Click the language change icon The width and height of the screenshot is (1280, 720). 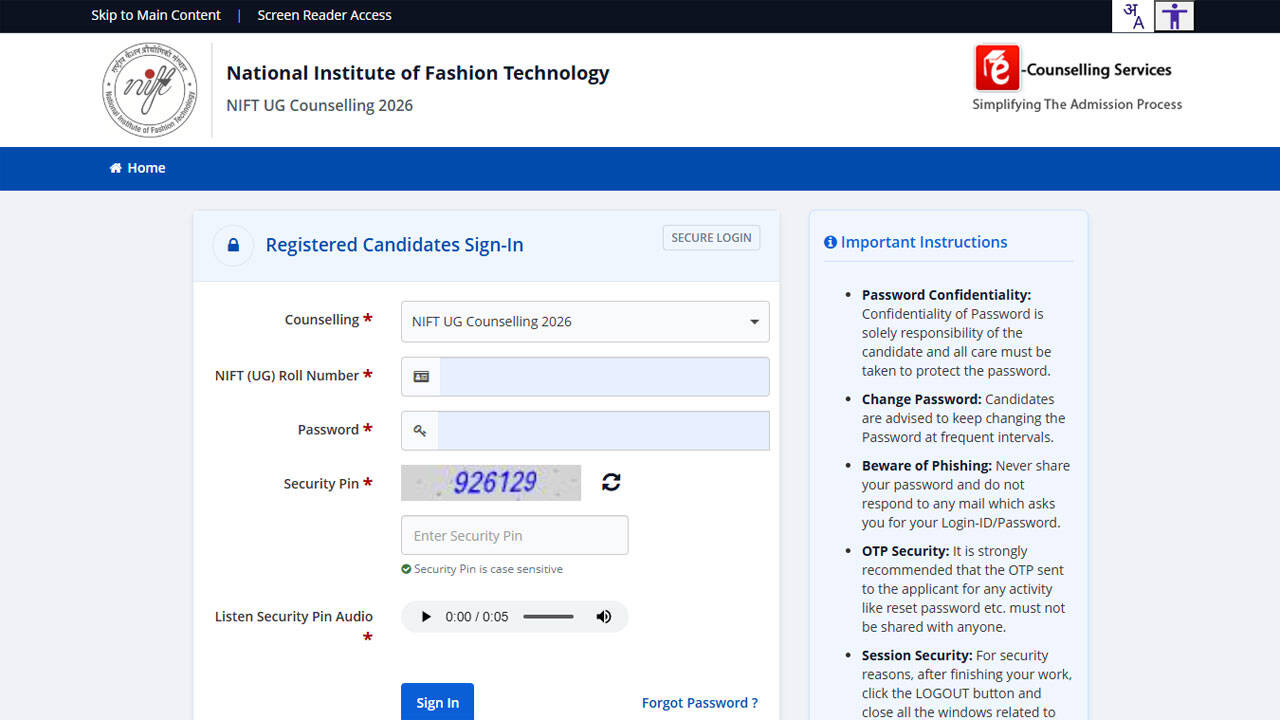pos(1132,16)
